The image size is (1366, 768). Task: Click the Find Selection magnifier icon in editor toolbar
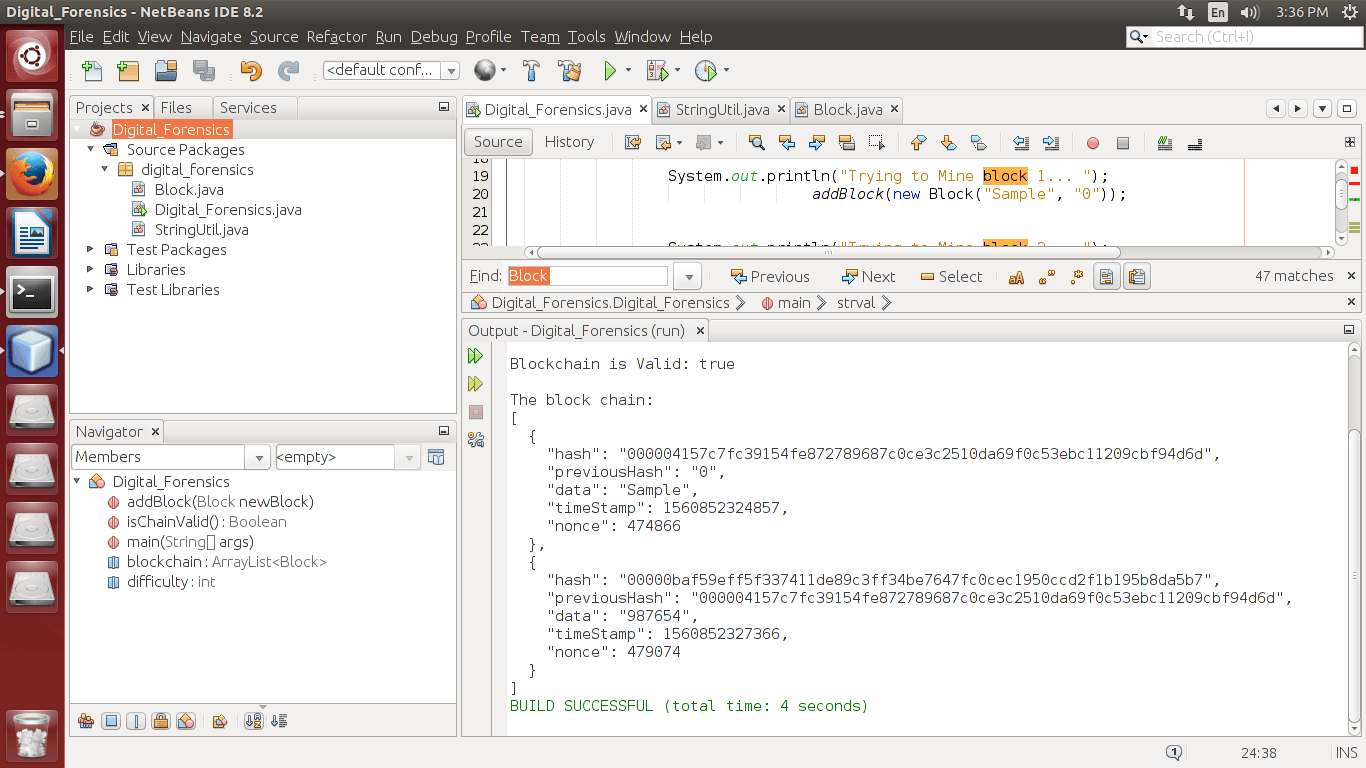757,143
